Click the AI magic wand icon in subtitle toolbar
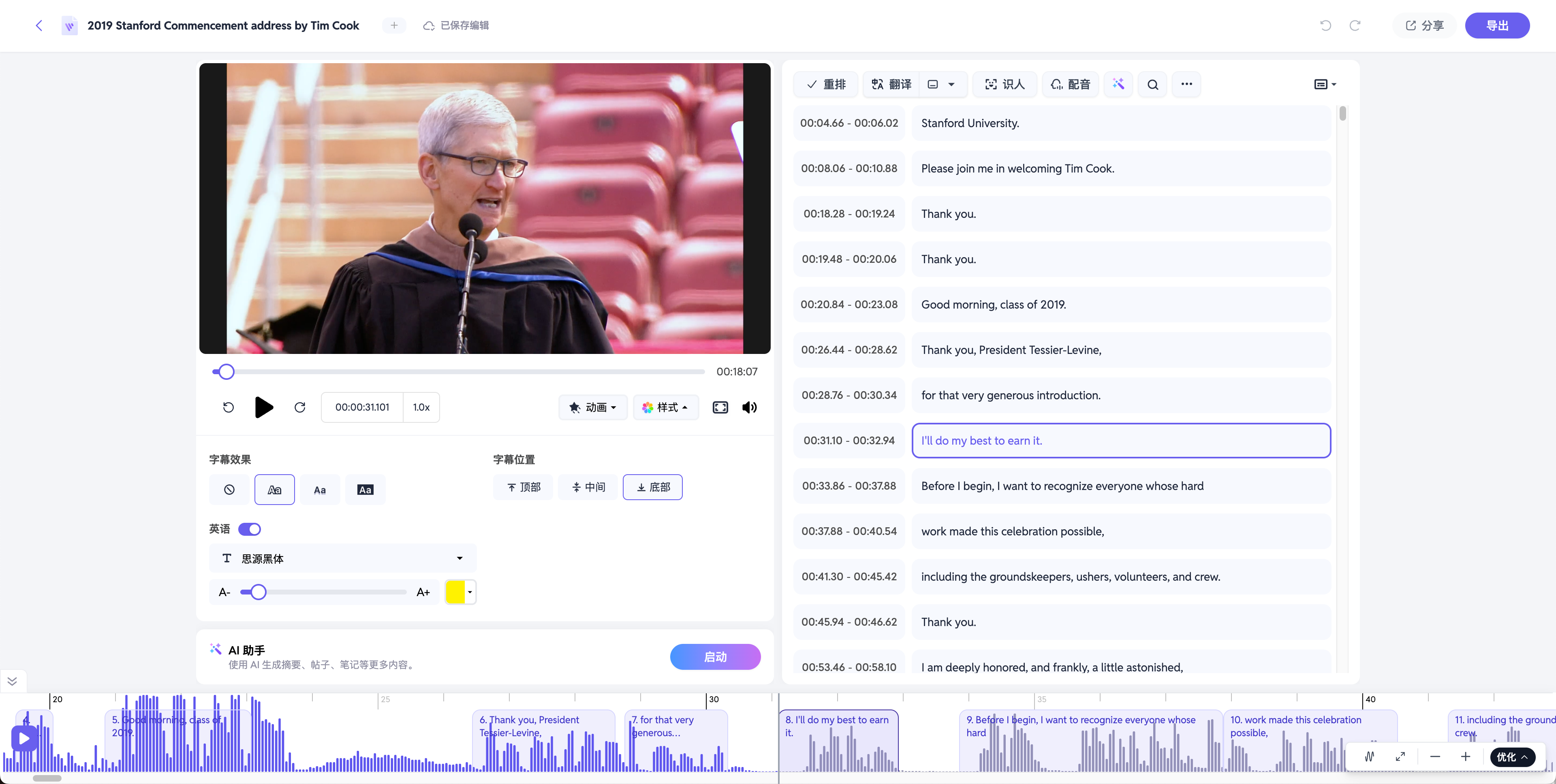The height and width of the screenshot is (784, 1556). [x=1118, y=84]
